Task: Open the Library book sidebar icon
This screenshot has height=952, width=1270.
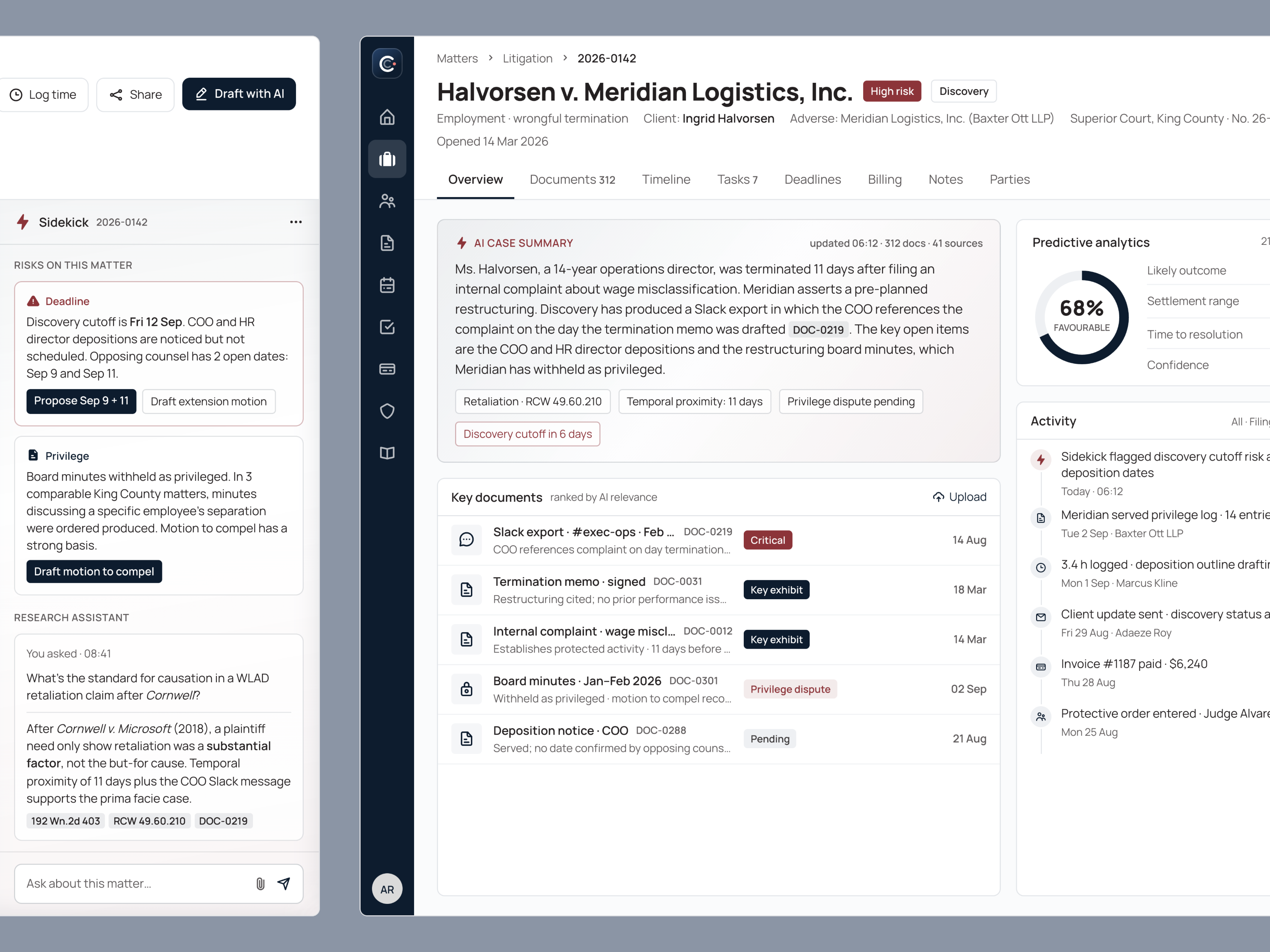Action: click(387, 453)
